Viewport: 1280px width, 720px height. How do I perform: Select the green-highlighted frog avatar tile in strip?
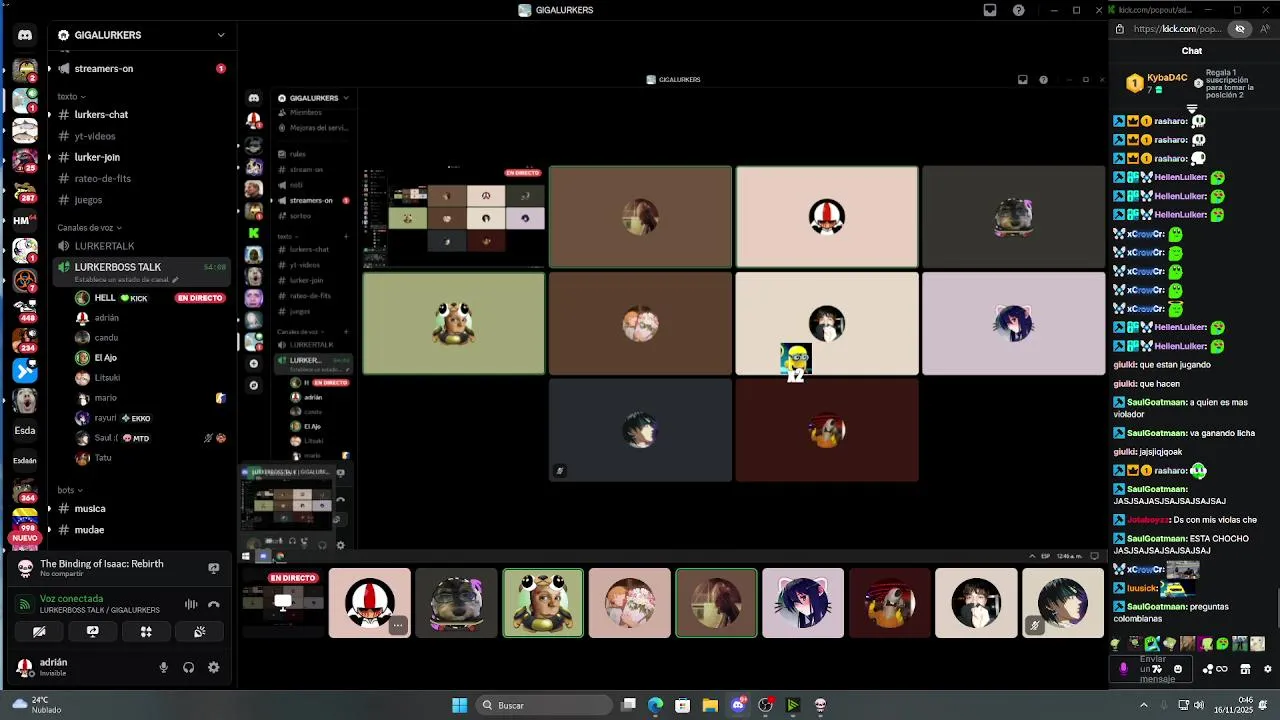tap(543, 603)
